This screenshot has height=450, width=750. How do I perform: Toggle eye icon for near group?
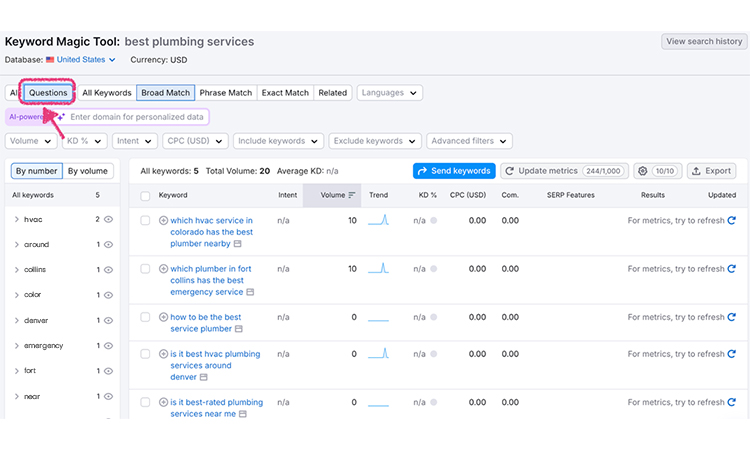[109, 396]
